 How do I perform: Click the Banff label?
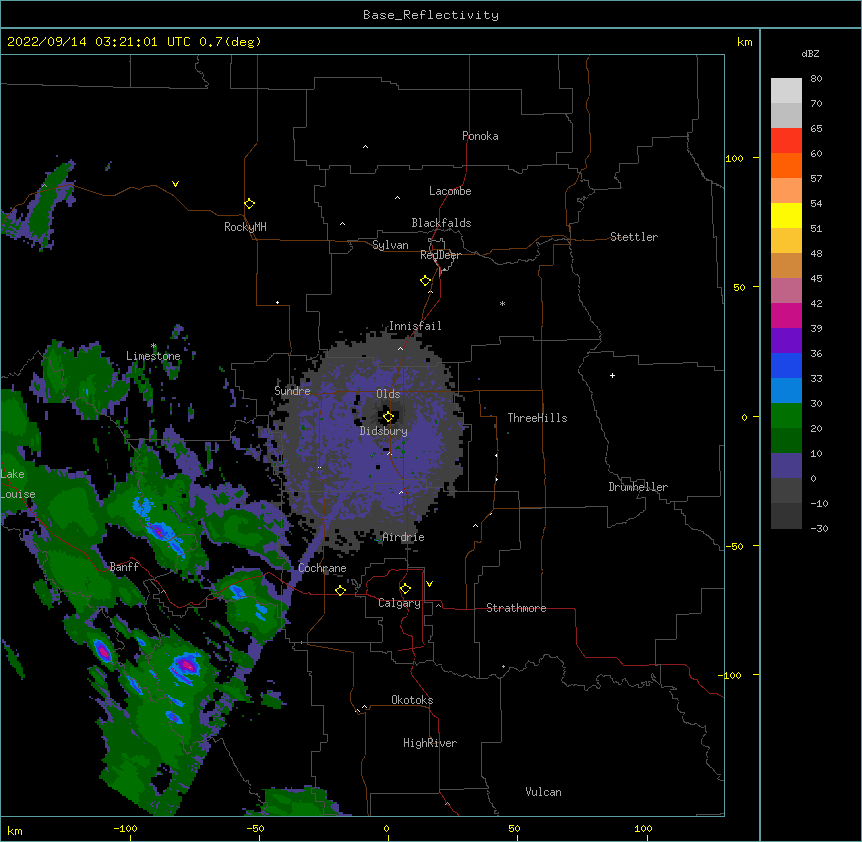(x=124, y=567)
